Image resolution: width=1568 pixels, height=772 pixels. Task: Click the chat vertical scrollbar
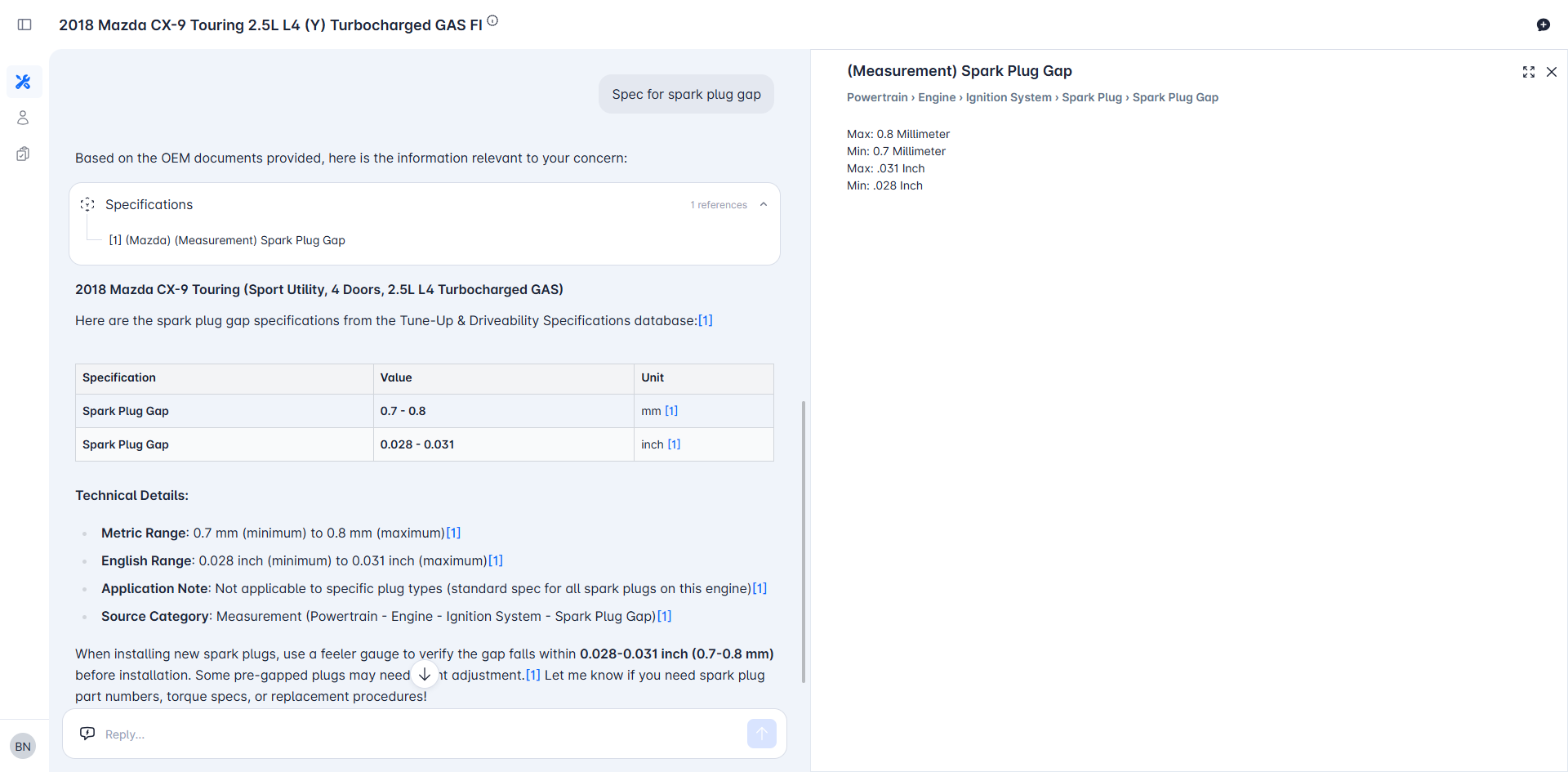804,539
